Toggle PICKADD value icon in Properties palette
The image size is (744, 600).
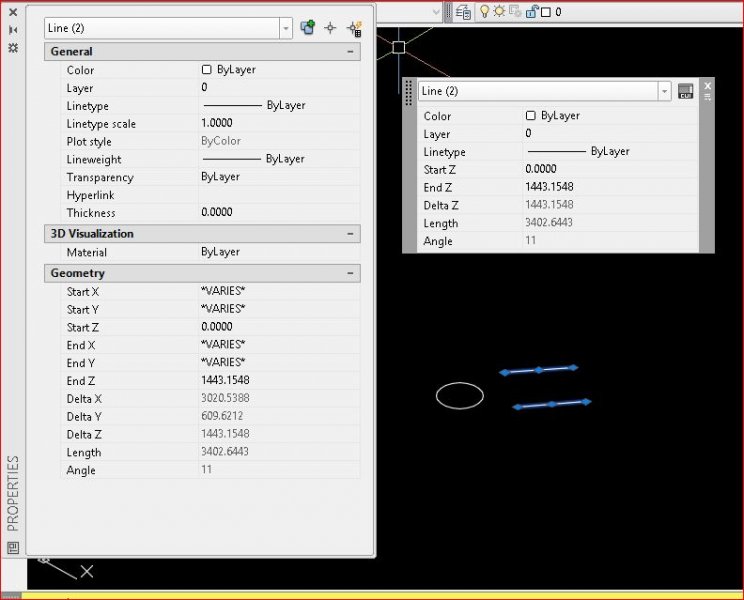pyautogui.click(x=307, y=28)
